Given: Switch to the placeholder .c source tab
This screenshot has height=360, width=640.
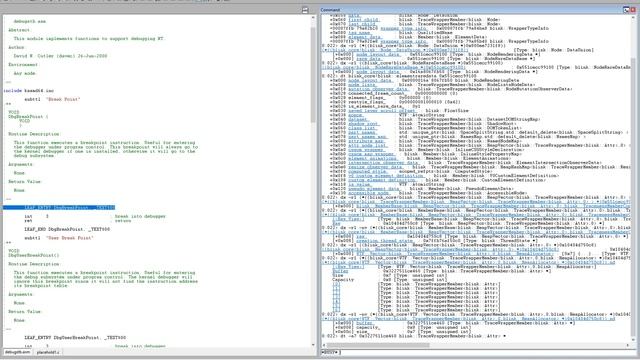Looking at the screenshot, I should pyautogui.click(x=48, y=352).
